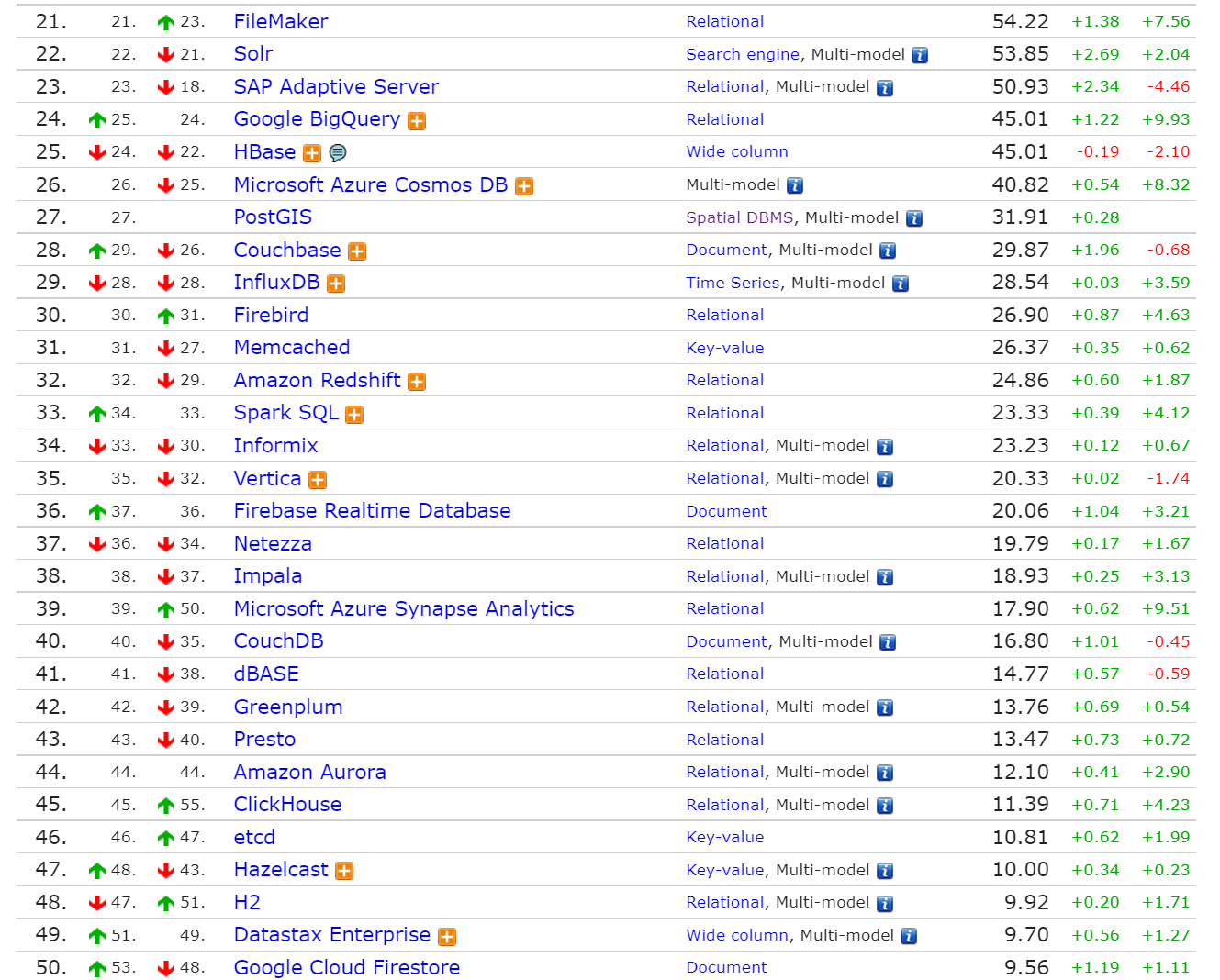Open the Amazon Redshift link
Viewport: 1220px width, 980px height.
click(317, 380)
